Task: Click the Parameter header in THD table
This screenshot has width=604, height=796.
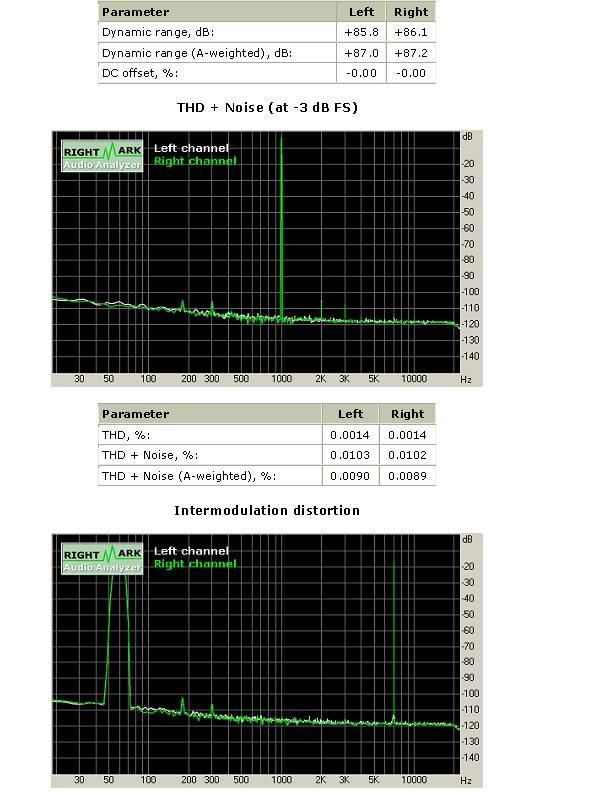Action: 136,414
